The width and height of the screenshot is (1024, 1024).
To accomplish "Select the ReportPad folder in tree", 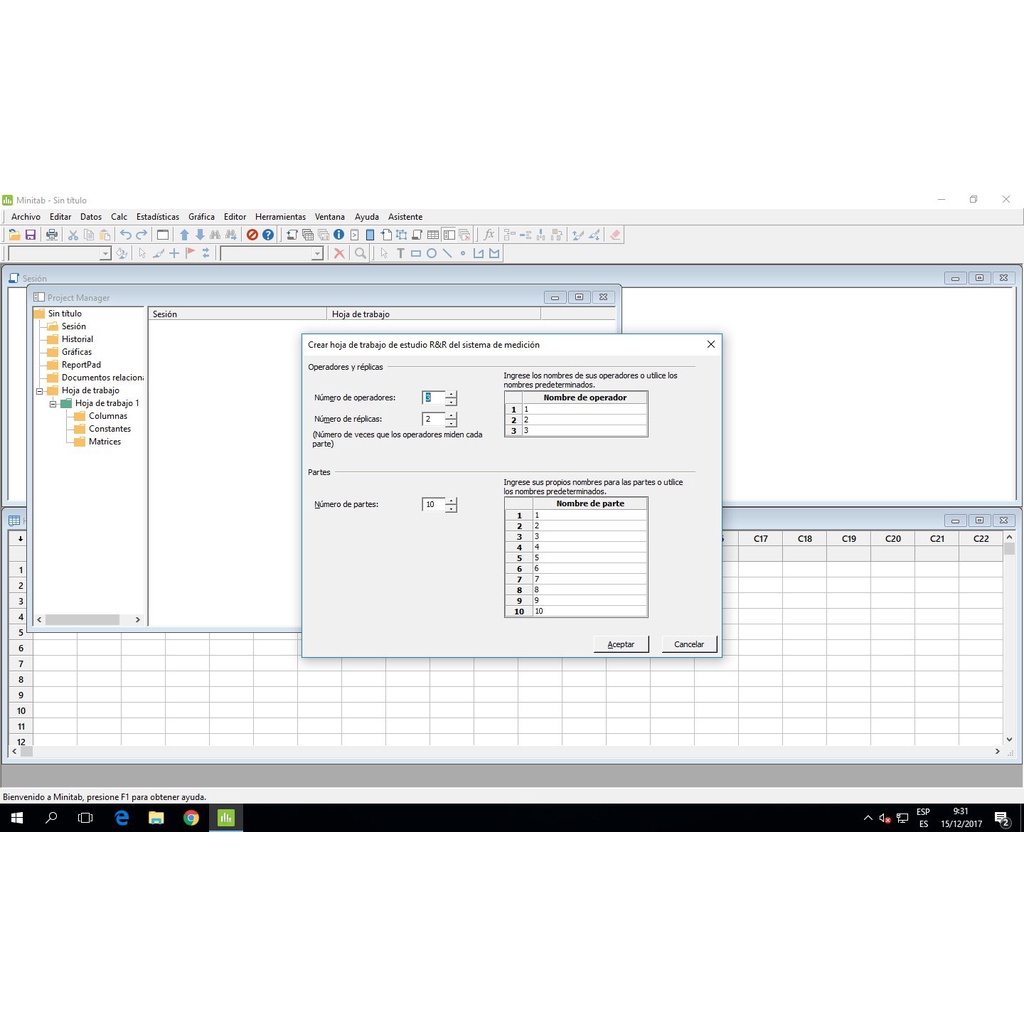I will point(80,365).
